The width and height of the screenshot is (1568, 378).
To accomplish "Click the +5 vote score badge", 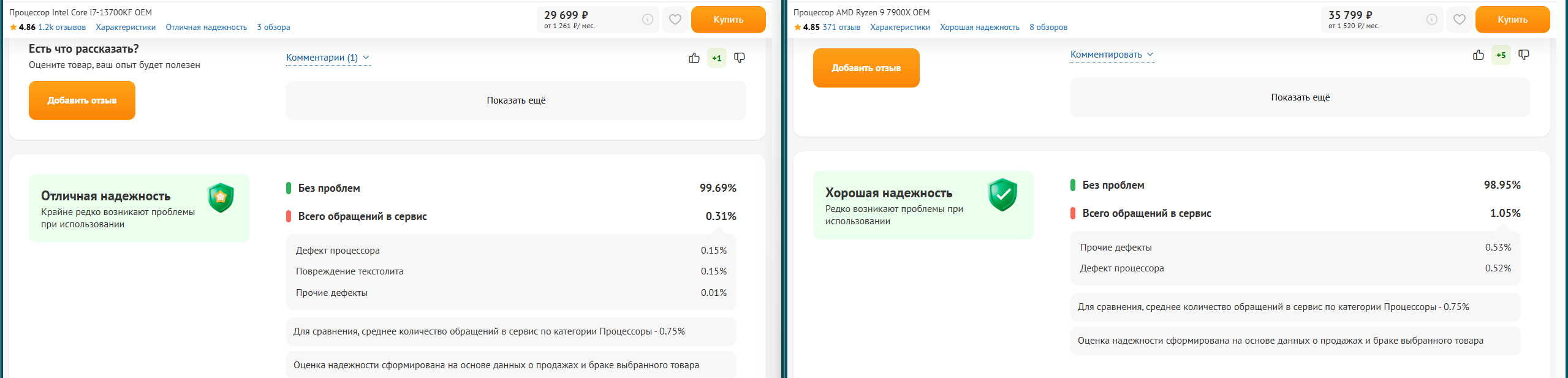I will point(1501,55).
